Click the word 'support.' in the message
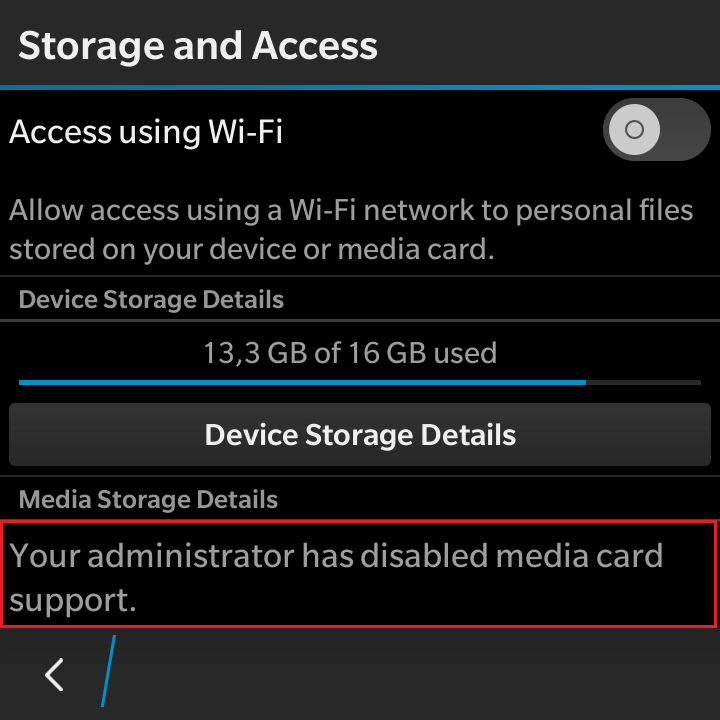The height and width of the screenshot is (720, 720). (73, 601)
